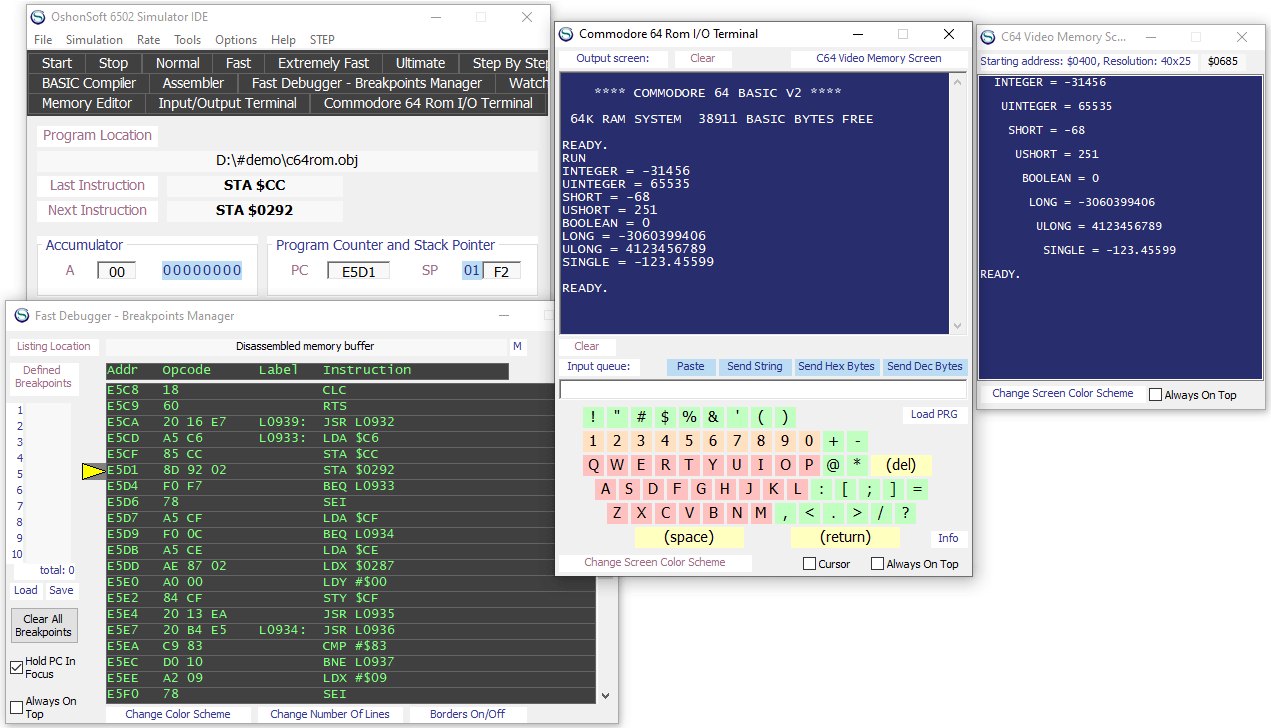The width and height of the screenshot is (1271, 728).
Task: Click the PC value field E5D1
Action: 358,270
